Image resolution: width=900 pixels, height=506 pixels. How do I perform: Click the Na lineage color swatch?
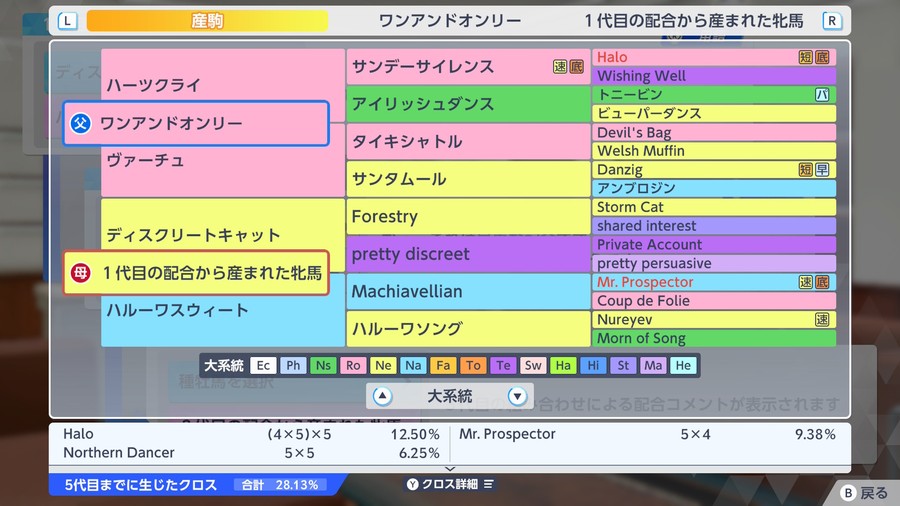point(413,365)
